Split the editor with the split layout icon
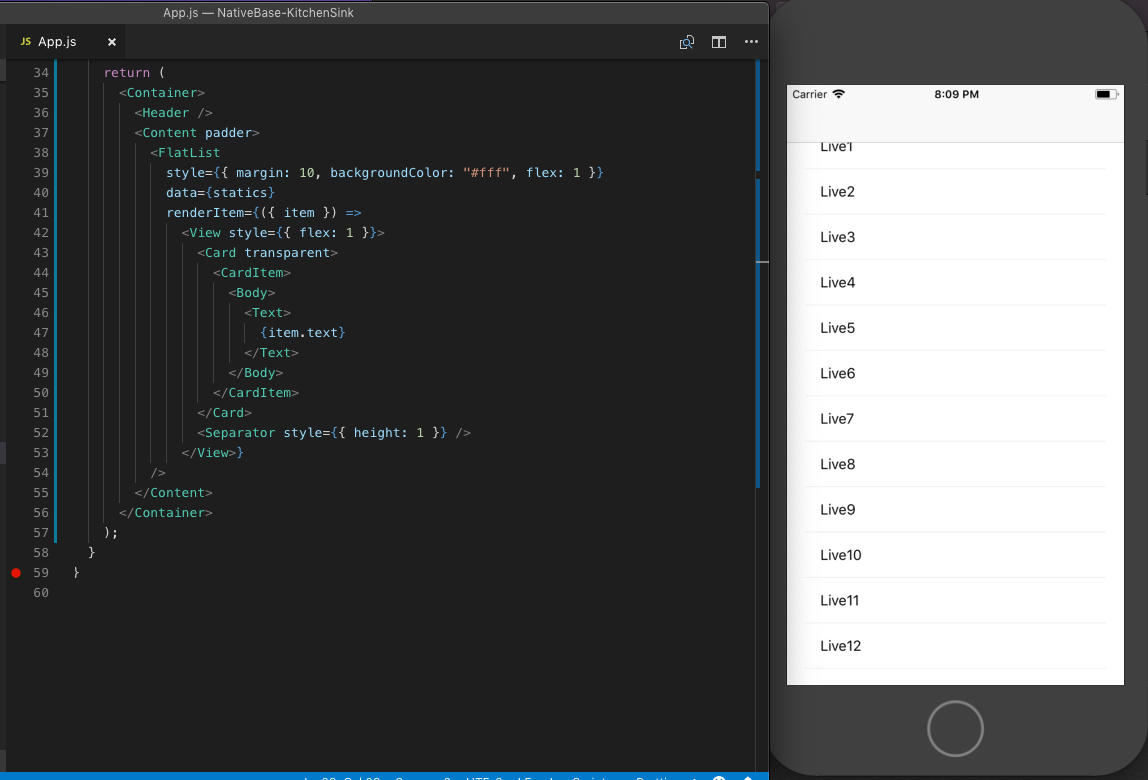Viewport: 1148px width, 780px height. coord(719,42)
